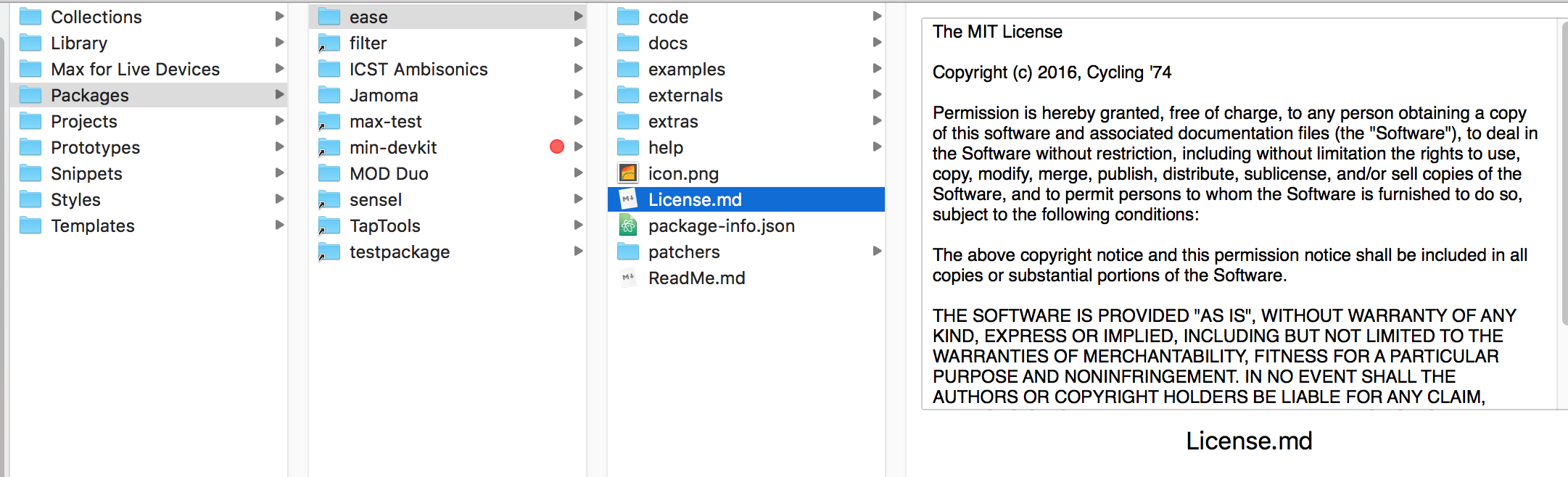Click the testpackage alias folder icon
Viewport: 1568px width, 477px height.
point(329,252)
